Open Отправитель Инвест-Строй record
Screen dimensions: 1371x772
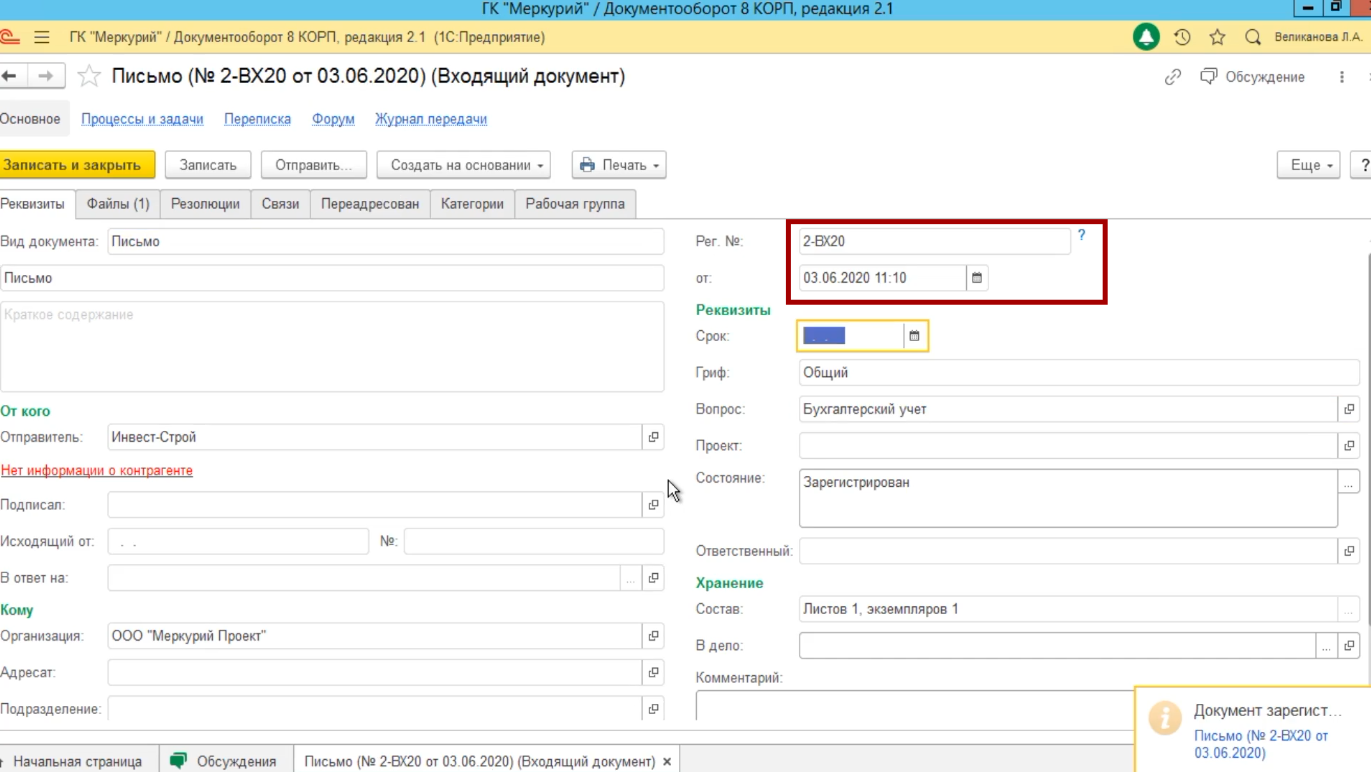pyautogui.click(x=653, y=437)
